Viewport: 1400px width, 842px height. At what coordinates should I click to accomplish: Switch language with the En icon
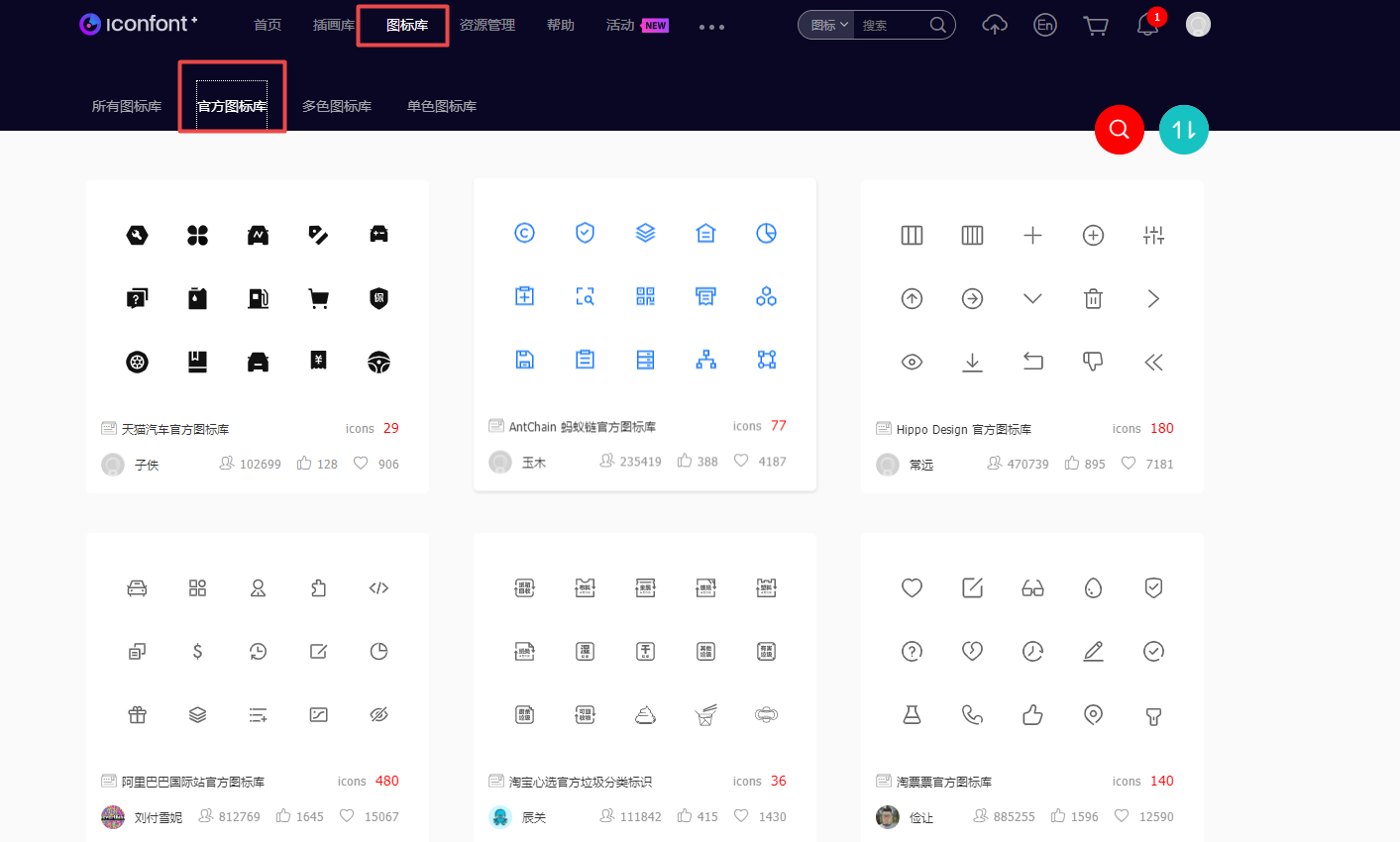1044,25
